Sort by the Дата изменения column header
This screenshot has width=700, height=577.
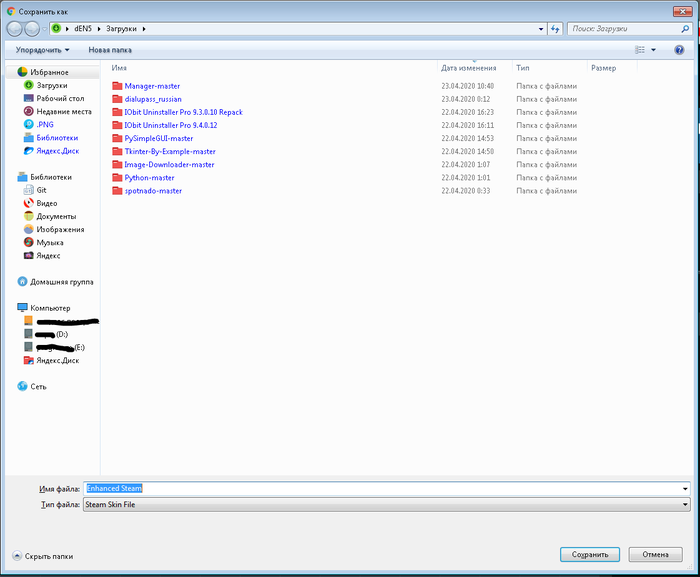[x=468, y=68]
